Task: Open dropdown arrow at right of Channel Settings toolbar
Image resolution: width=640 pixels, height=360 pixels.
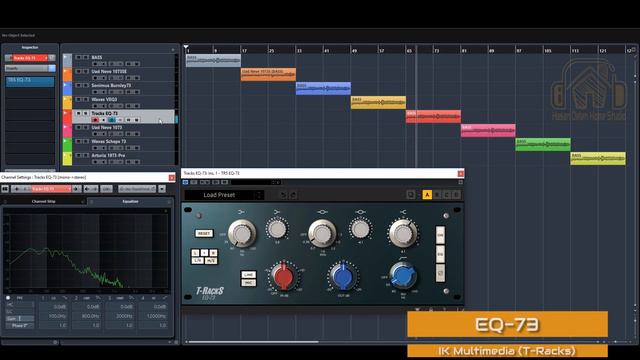Action: click(x=162, y=189)
